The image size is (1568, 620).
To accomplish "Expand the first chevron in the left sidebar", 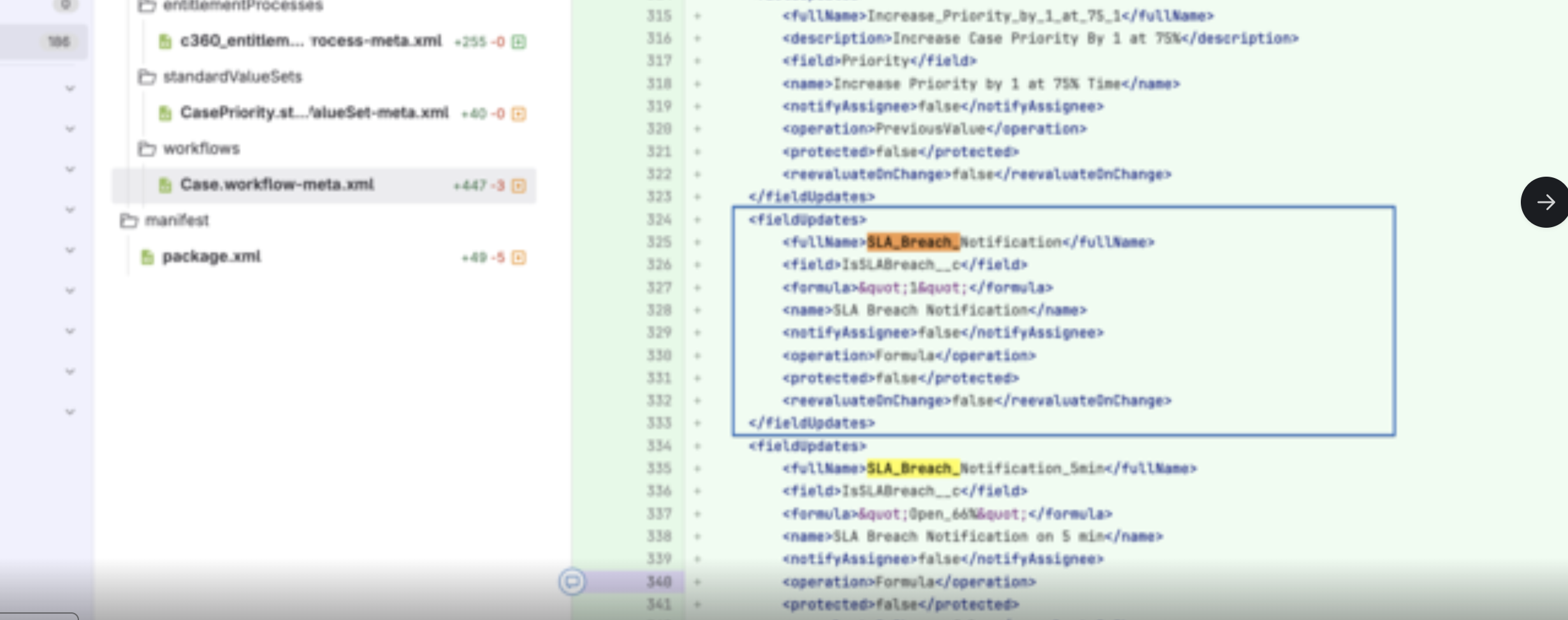I will coord(69,89).
